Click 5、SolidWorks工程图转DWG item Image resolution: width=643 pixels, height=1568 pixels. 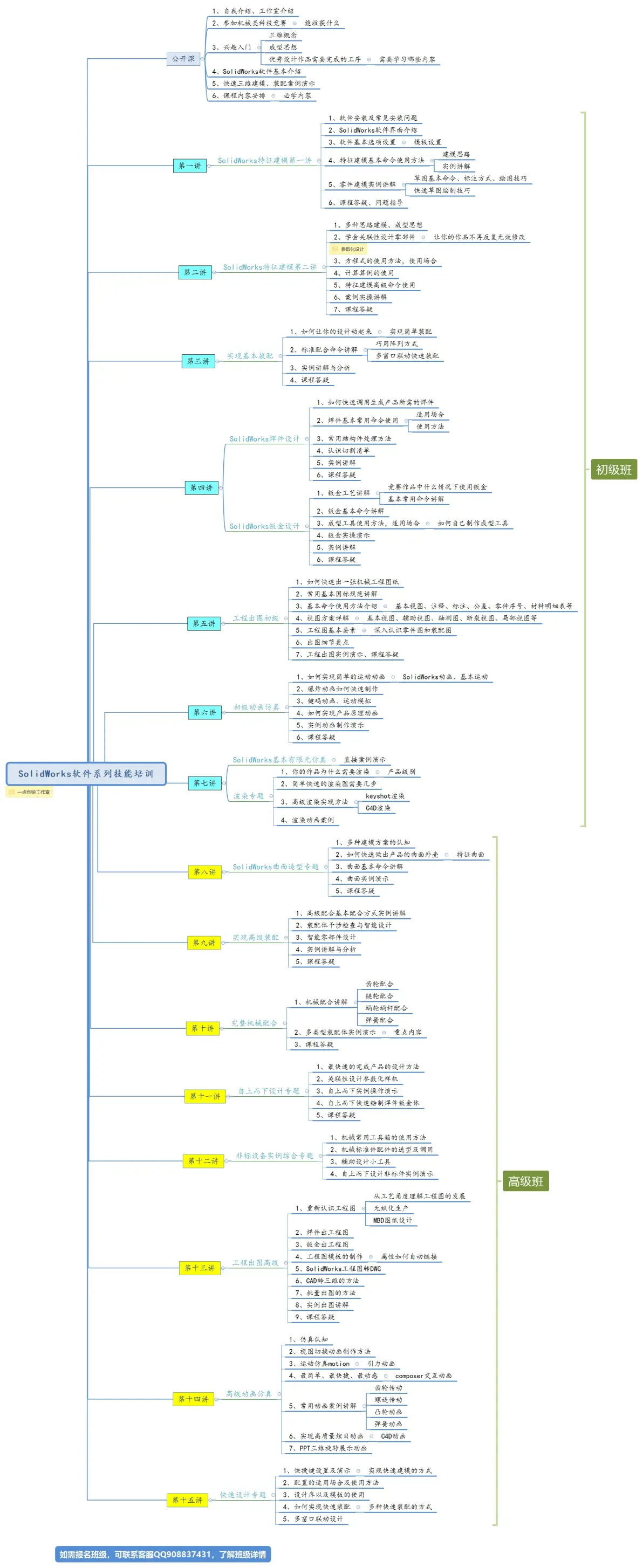coord(338,1269)
